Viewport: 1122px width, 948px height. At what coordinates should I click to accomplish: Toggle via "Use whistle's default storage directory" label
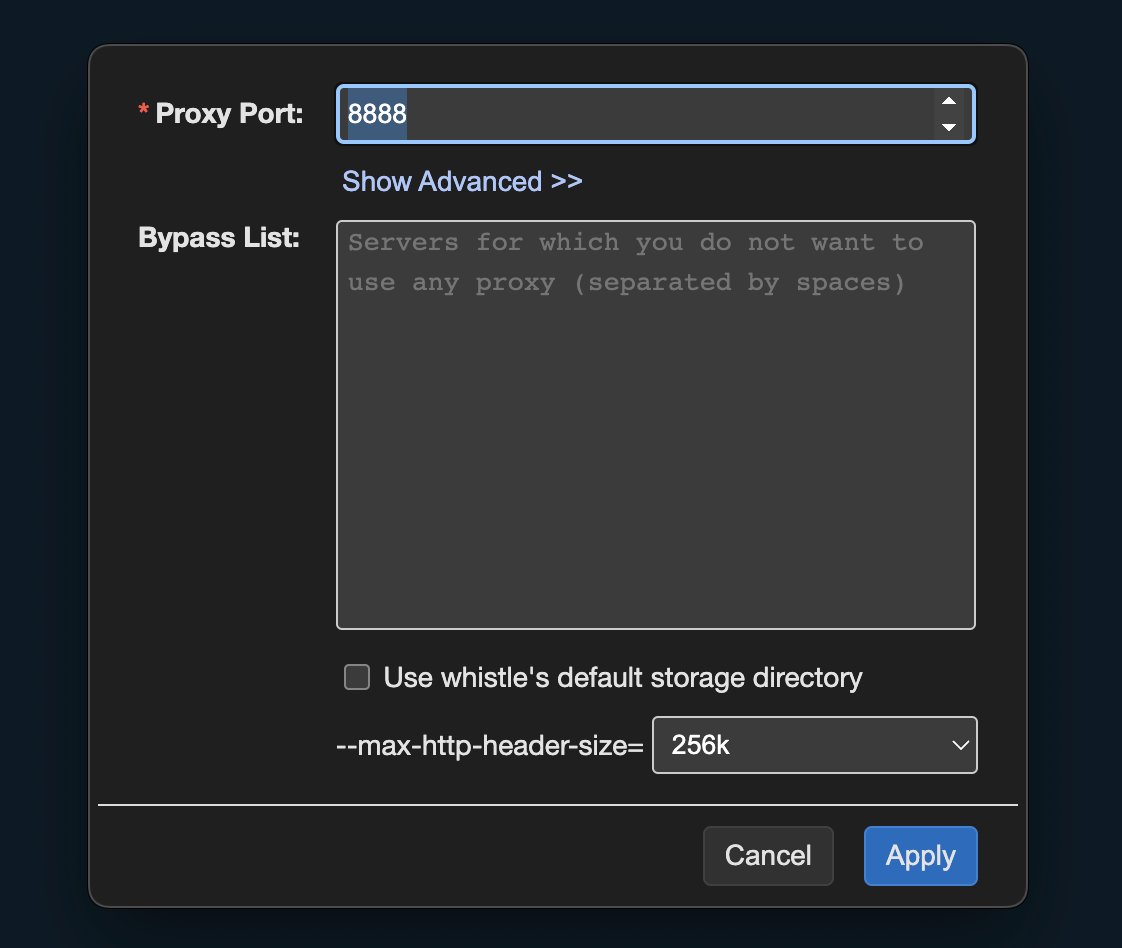622,678
